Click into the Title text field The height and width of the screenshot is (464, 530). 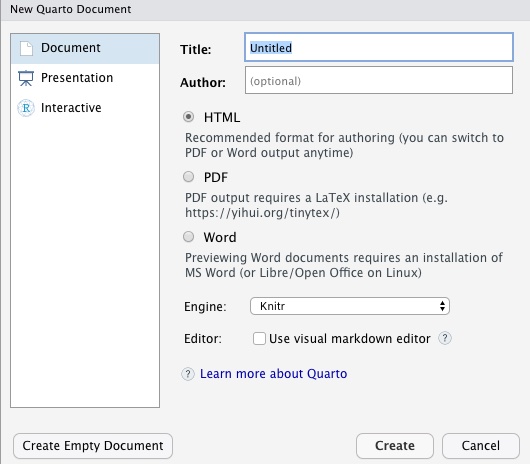(x=379, y=47)
